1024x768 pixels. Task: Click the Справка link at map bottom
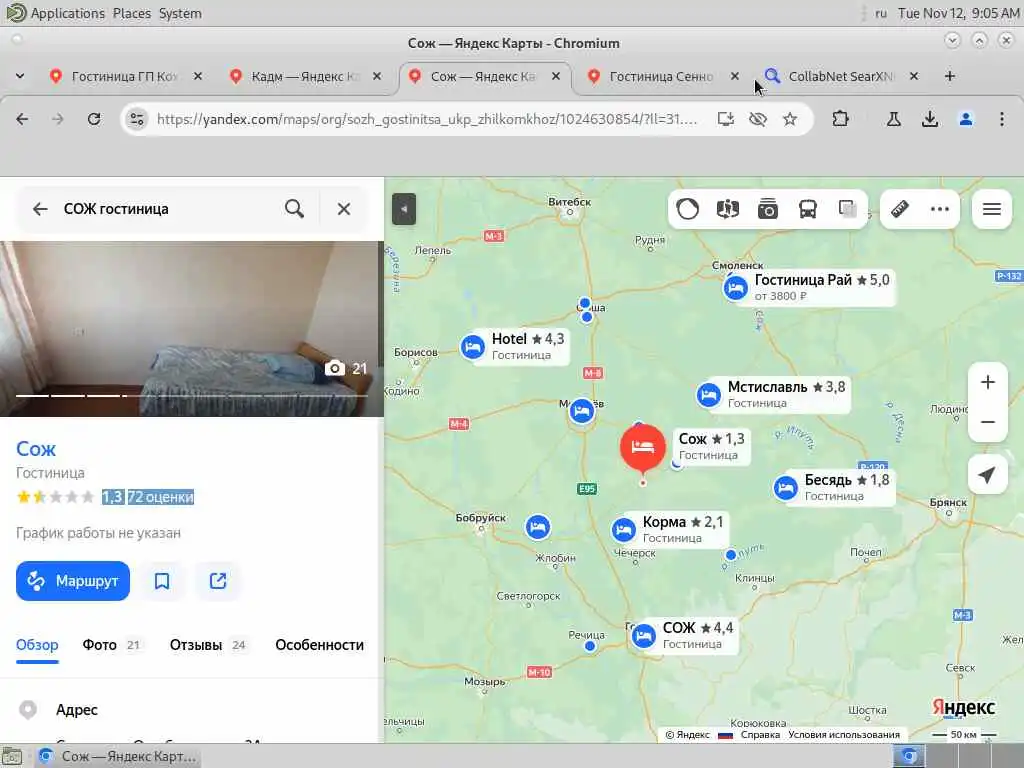(x=760, y=735)
